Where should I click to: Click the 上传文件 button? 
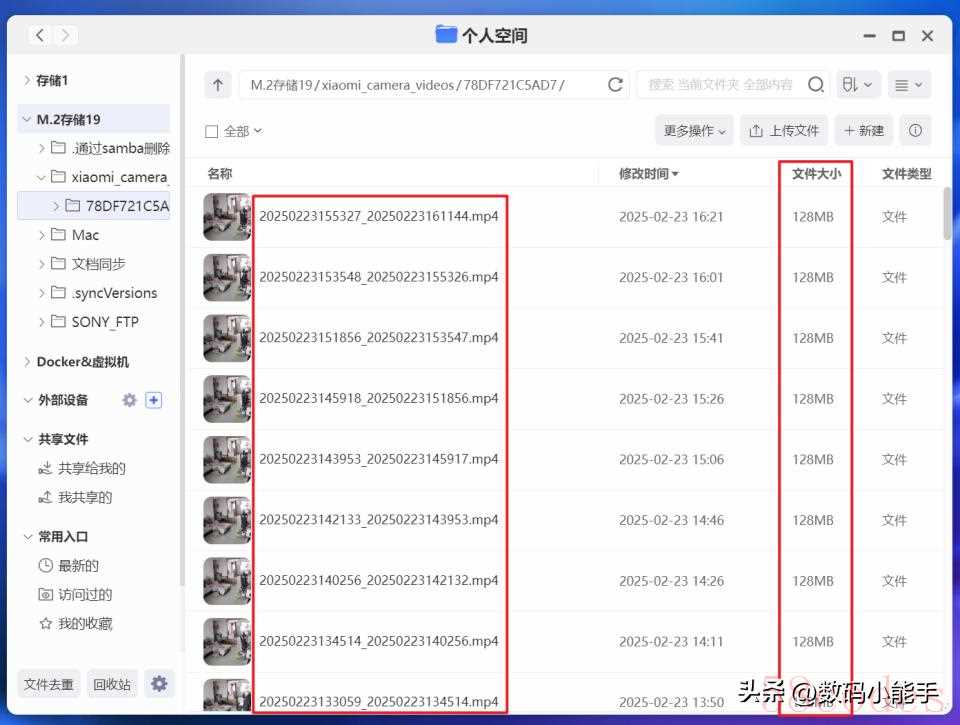point(784,131)
